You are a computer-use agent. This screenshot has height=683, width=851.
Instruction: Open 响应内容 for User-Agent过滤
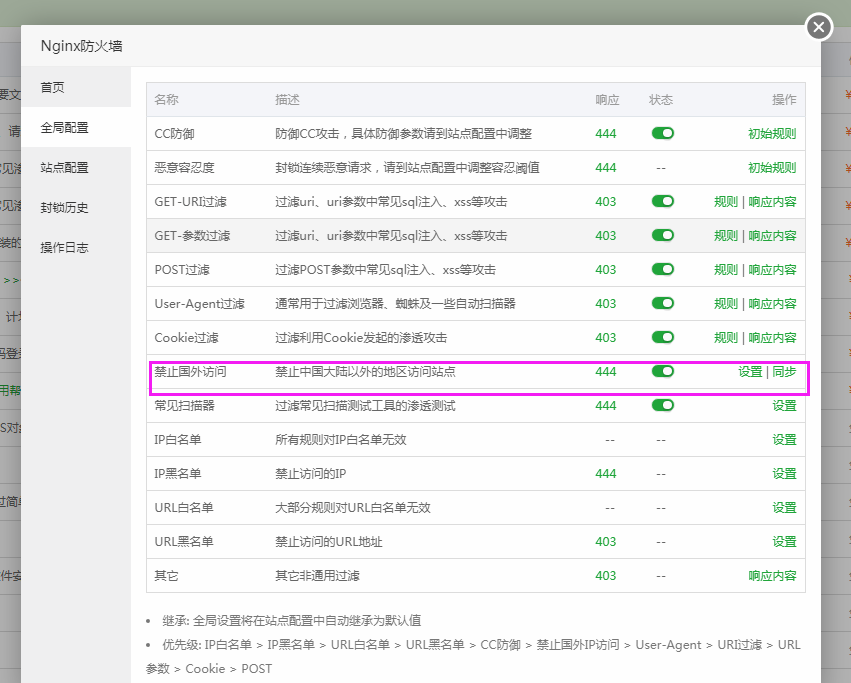(772, 303)
